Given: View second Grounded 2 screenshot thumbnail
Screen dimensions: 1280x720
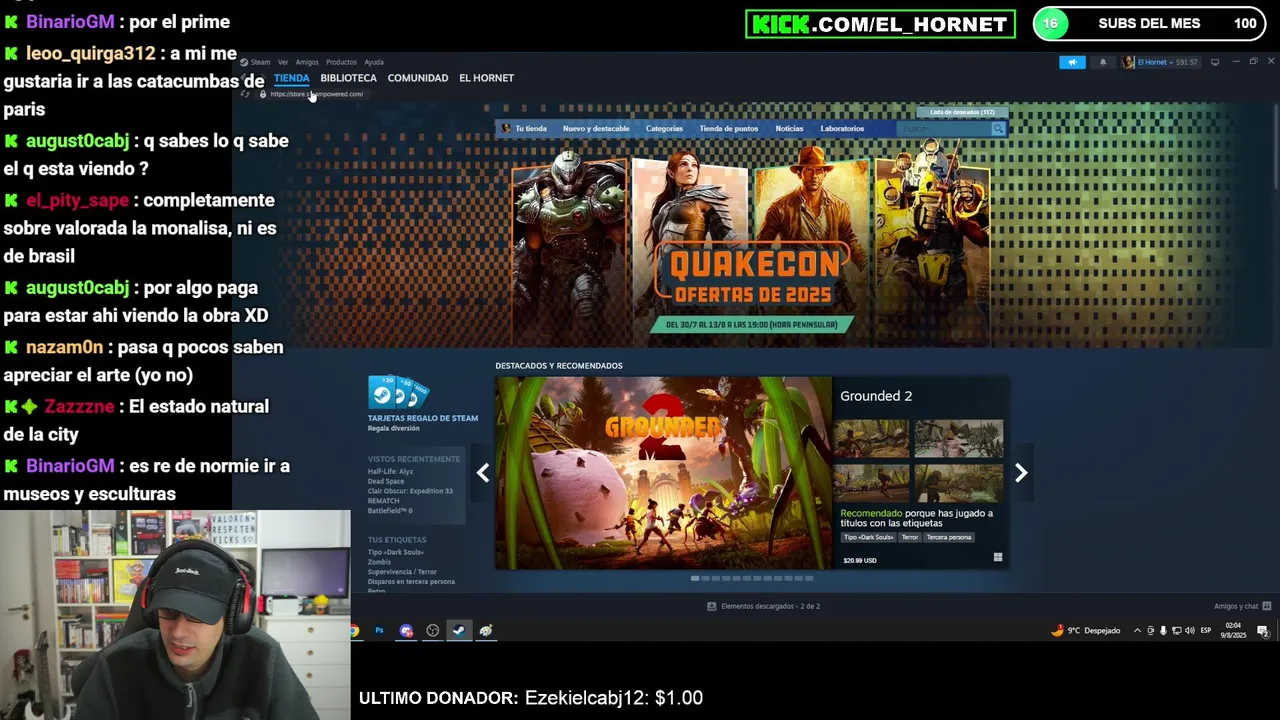Looking at the screenshot, I should 958,439.
